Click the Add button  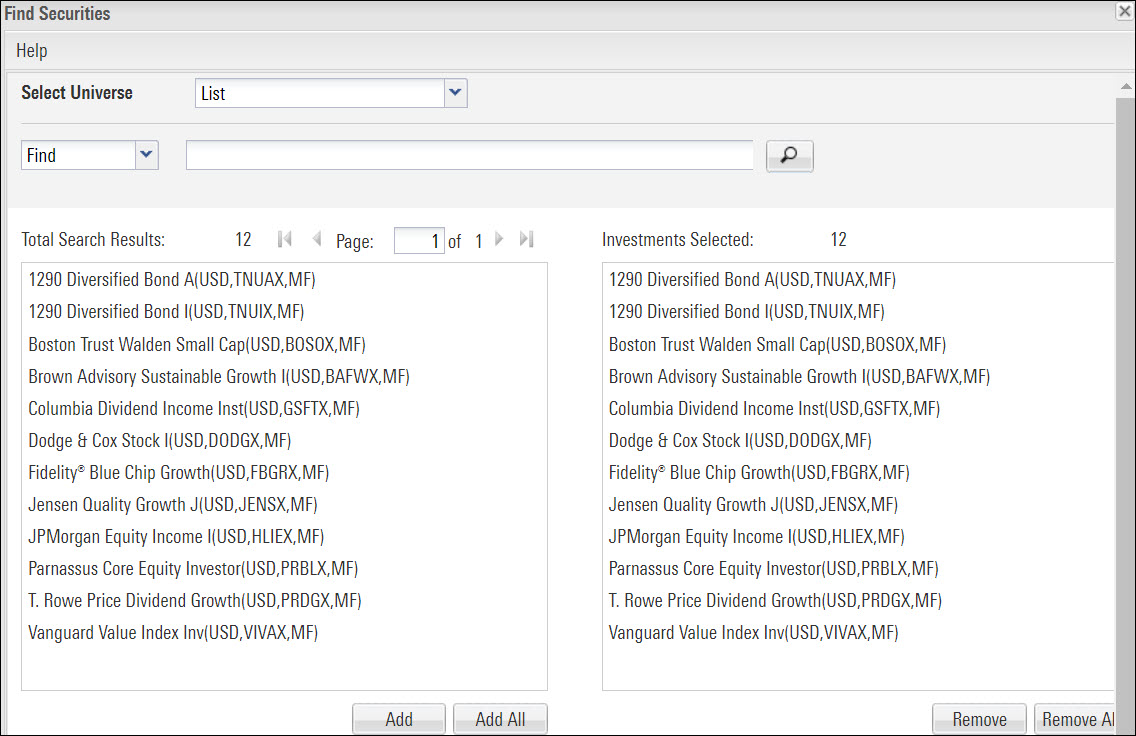pyautogui.click(x=399, y=719)
